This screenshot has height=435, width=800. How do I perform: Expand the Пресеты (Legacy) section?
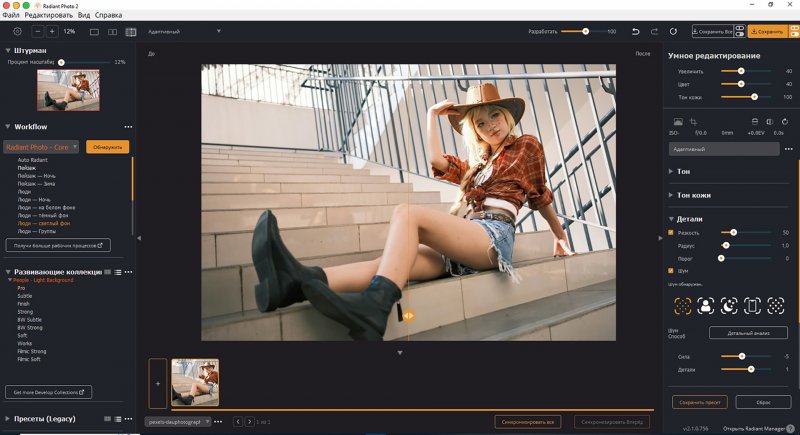pyautogui.click(x=8, y=419)
